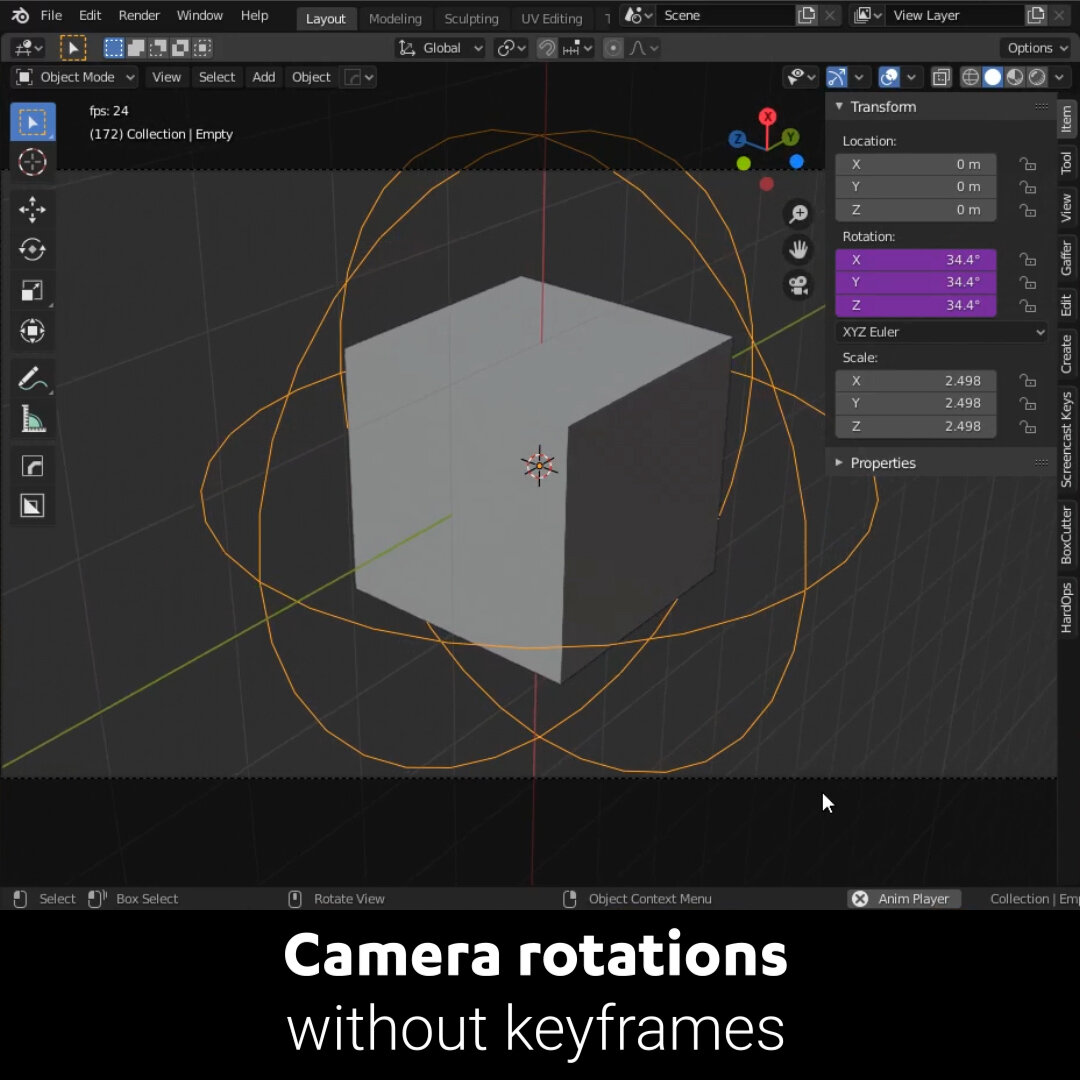Lock Scale Y with padlock

coord(1028,403)
